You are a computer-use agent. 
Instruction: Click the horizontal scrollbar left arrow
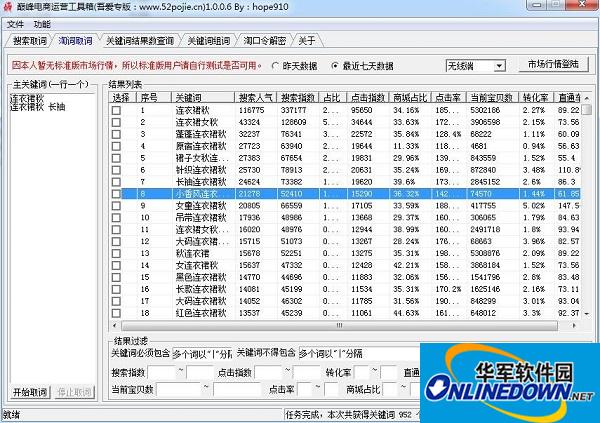click(115, 325)
